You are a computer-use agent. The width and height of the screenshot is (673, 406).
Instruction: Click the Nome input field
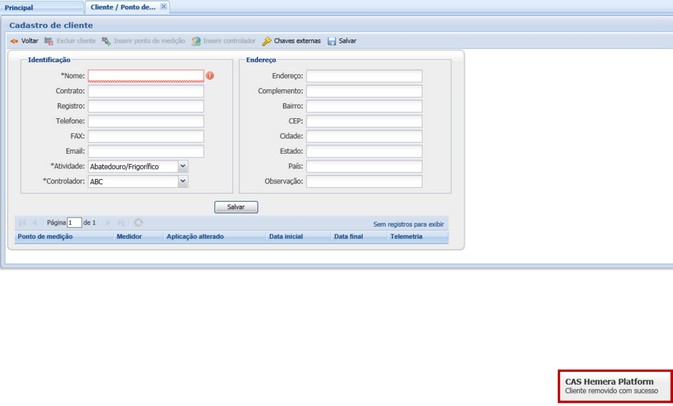pyautogui.click(x=145, y=76)
